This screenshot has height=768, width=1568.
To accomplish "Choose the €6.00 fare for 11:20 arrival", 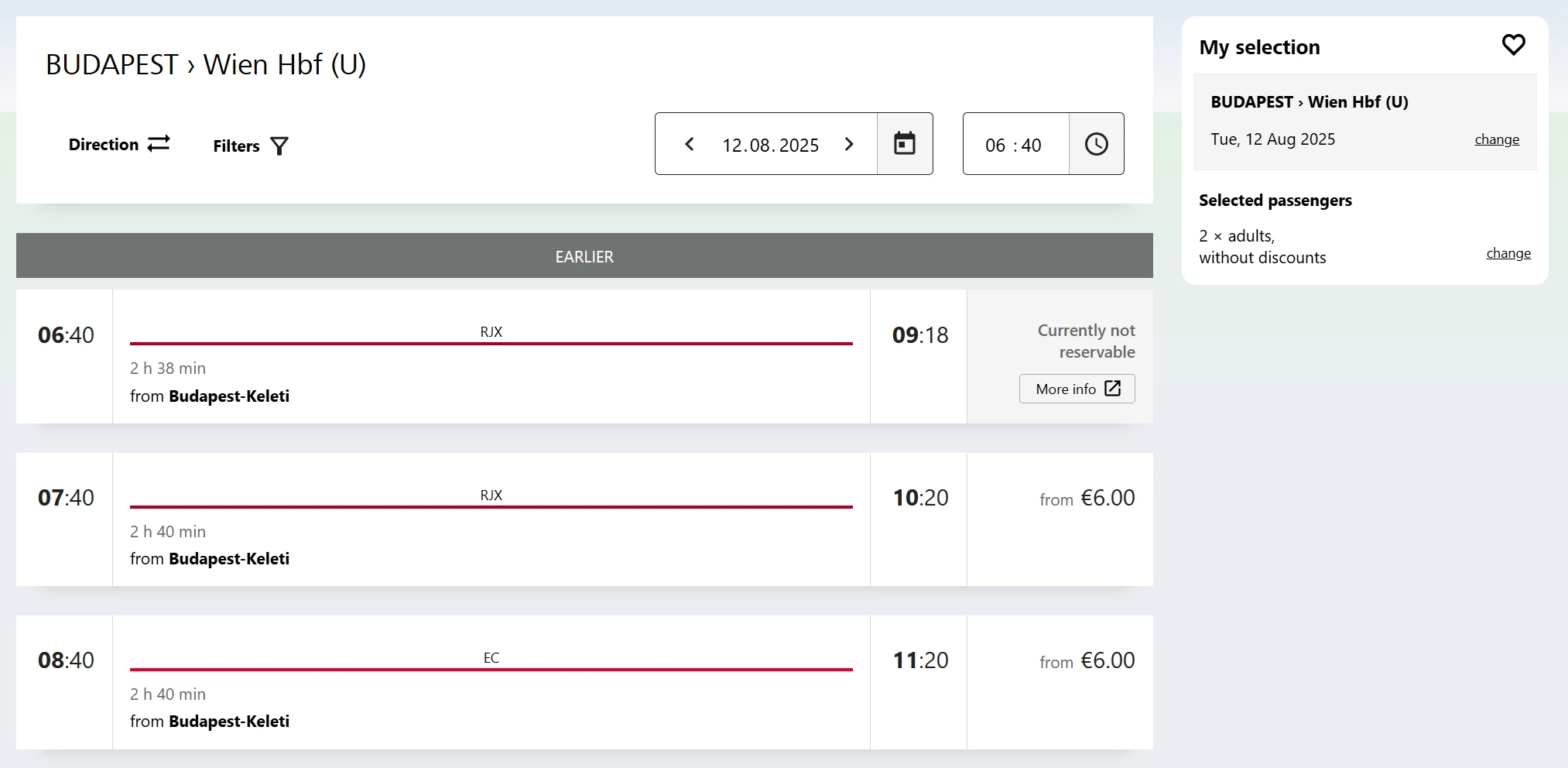I will (x=1087, y=660).
